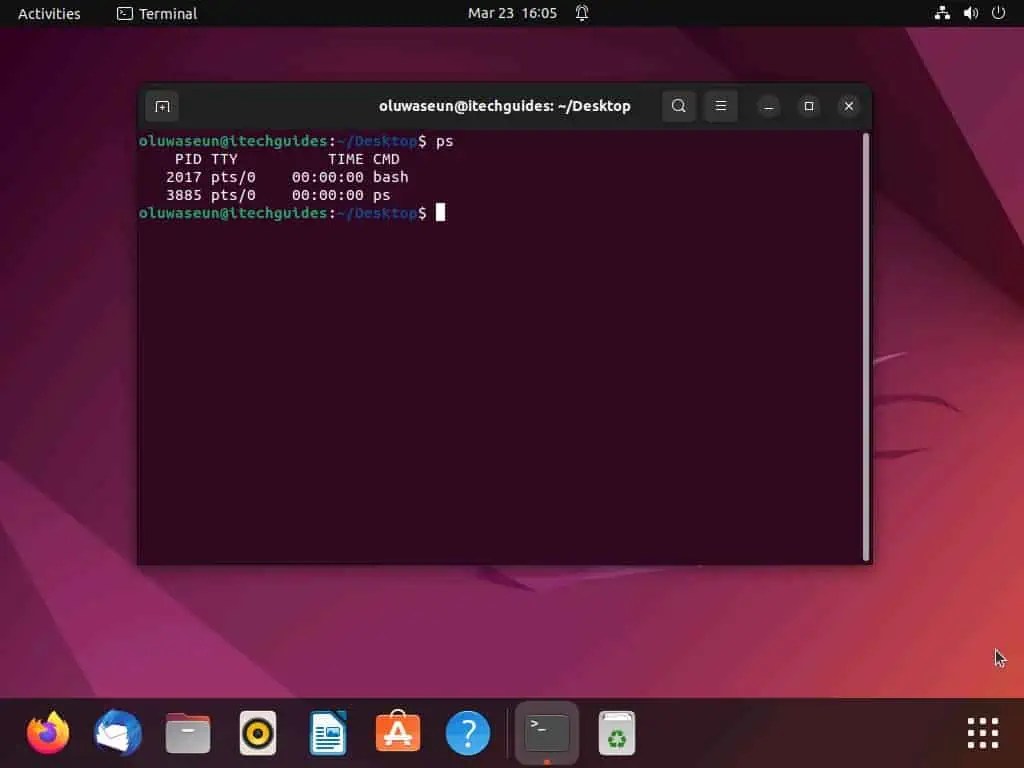Open LibreOffice Writer from the dock
The width and height of the screenshot is (1024, 768).
(x=327, y=732)
